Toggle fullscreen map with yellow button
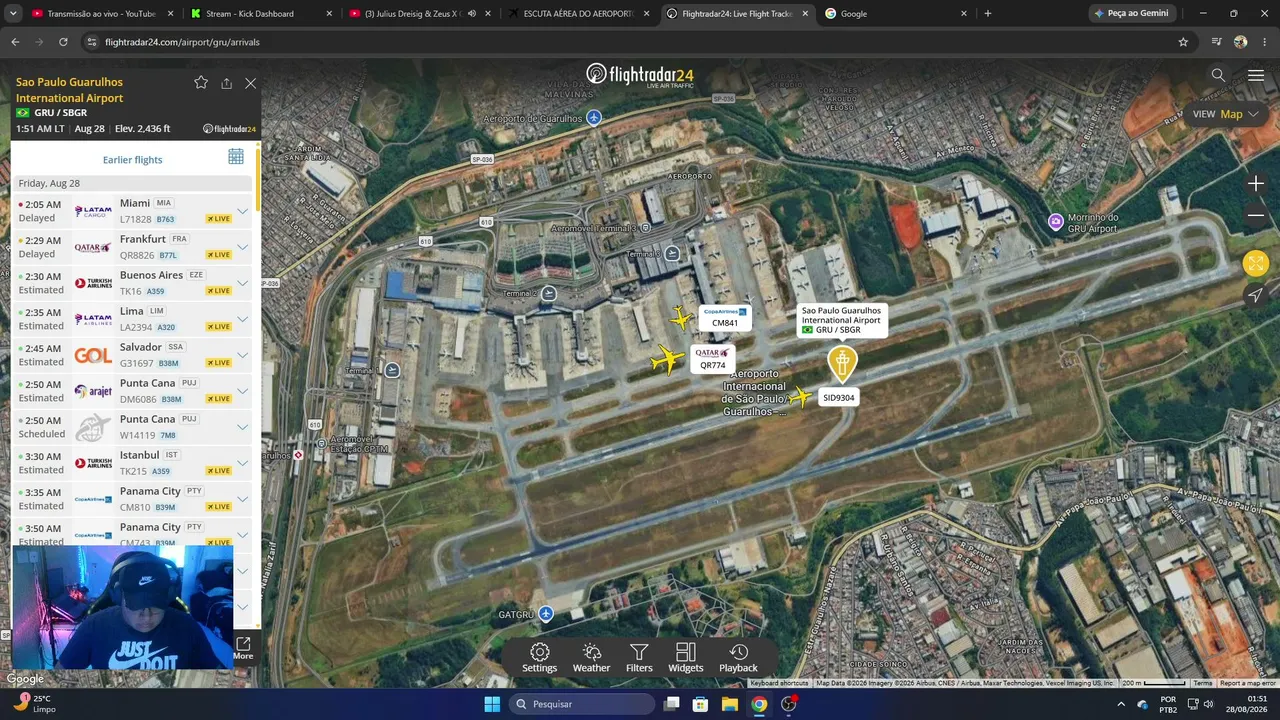1280x720 pixels. coord(1256,263)
